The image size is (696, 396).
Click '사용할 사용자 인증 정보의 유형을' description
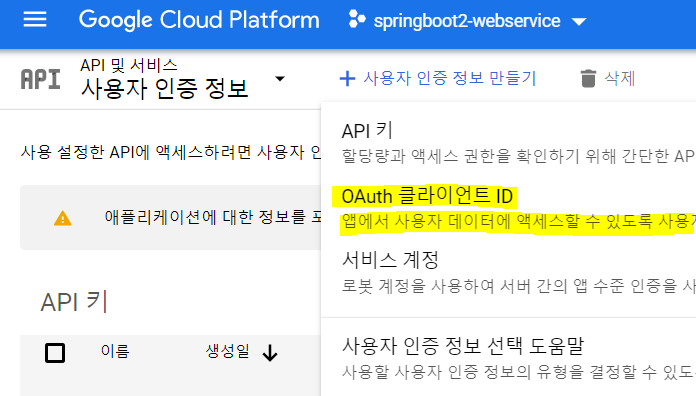point(518,372)
